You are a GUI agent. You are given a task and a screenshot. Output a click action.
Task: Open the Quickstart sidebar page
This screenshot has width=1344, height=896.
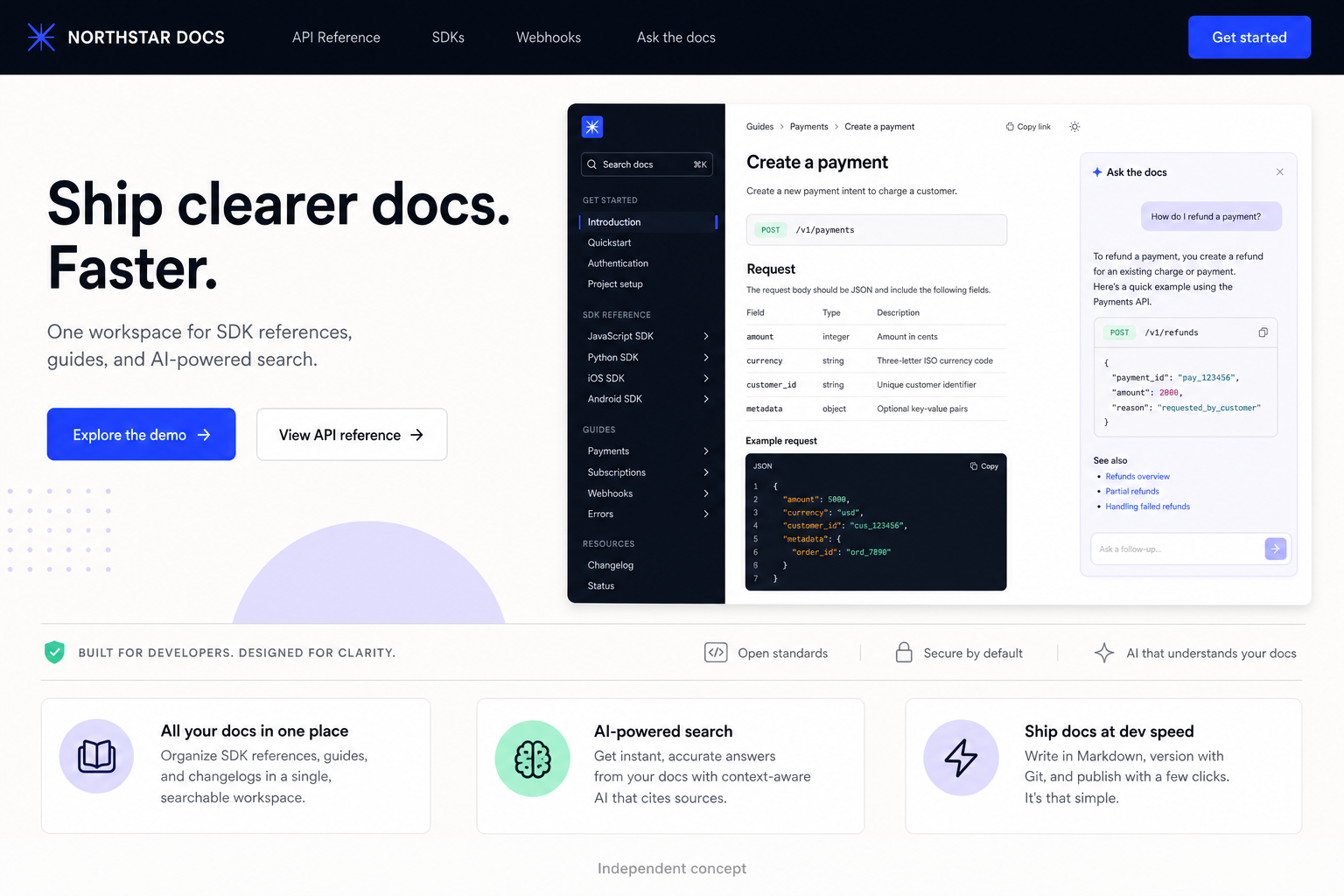[x=609, y=242]
